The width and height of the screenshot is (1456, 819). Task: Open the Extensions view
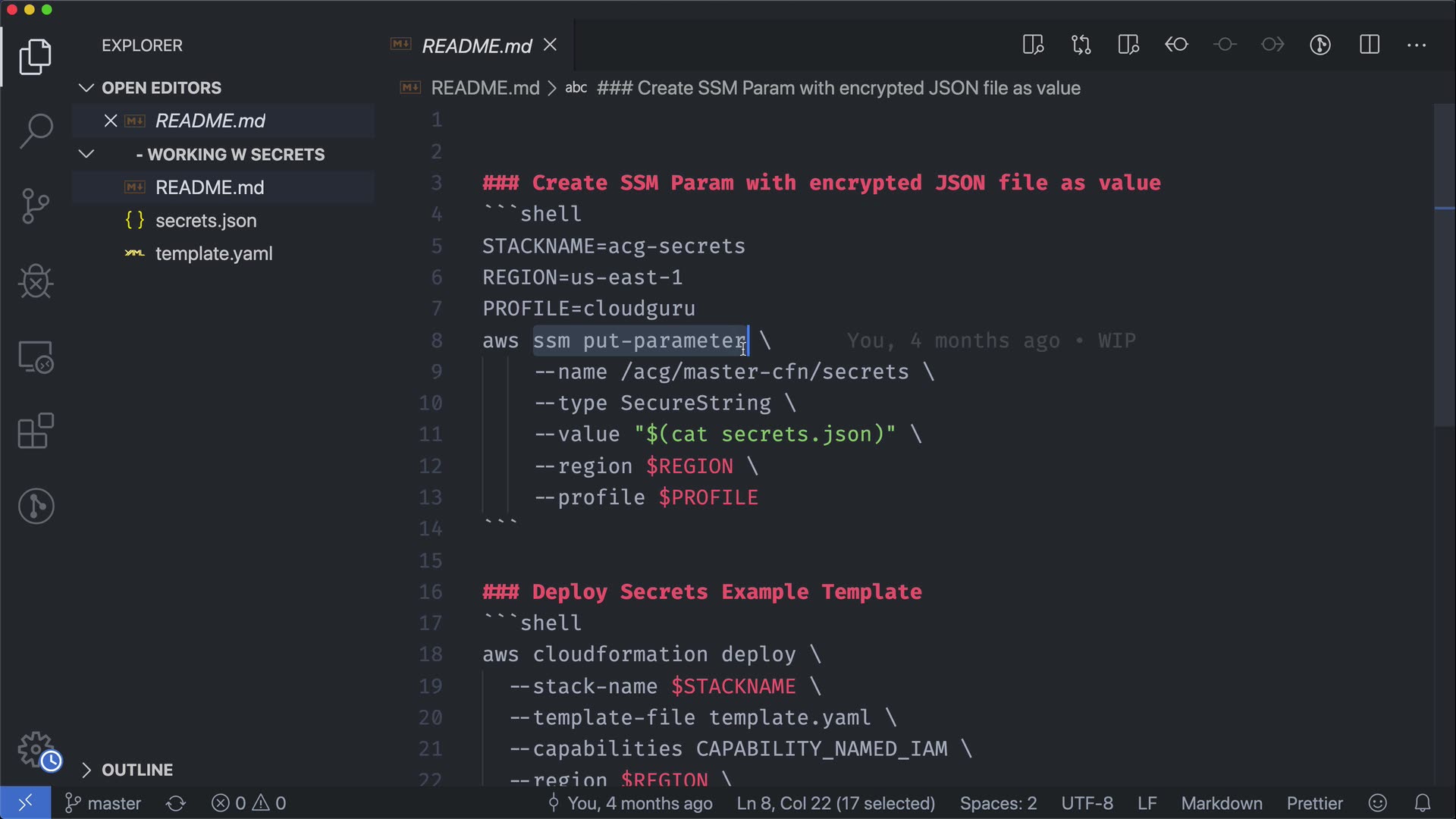click(x=36, y=431)
